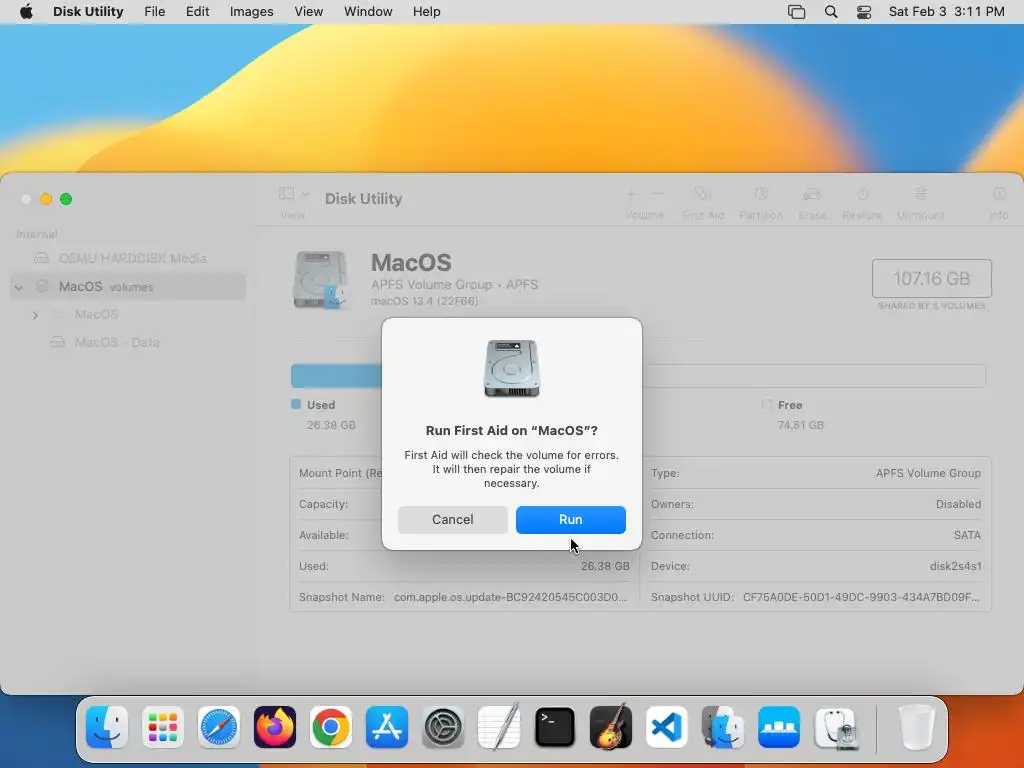This screenshot has height=768, width=1024.
Task: Select QEMU HARDDISK Media in the sidebar
Action: tap(128, 258)
